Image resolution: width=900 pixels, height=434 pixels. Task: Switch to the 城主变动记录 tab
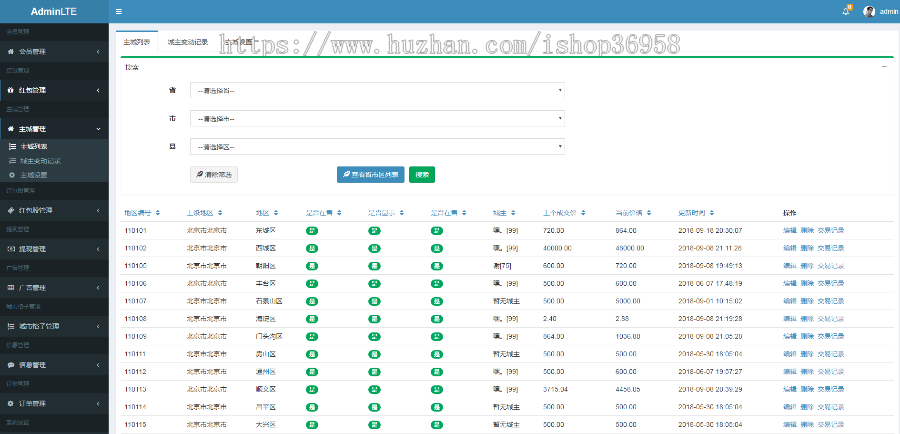pyautogui.click(x=188, y=42)
